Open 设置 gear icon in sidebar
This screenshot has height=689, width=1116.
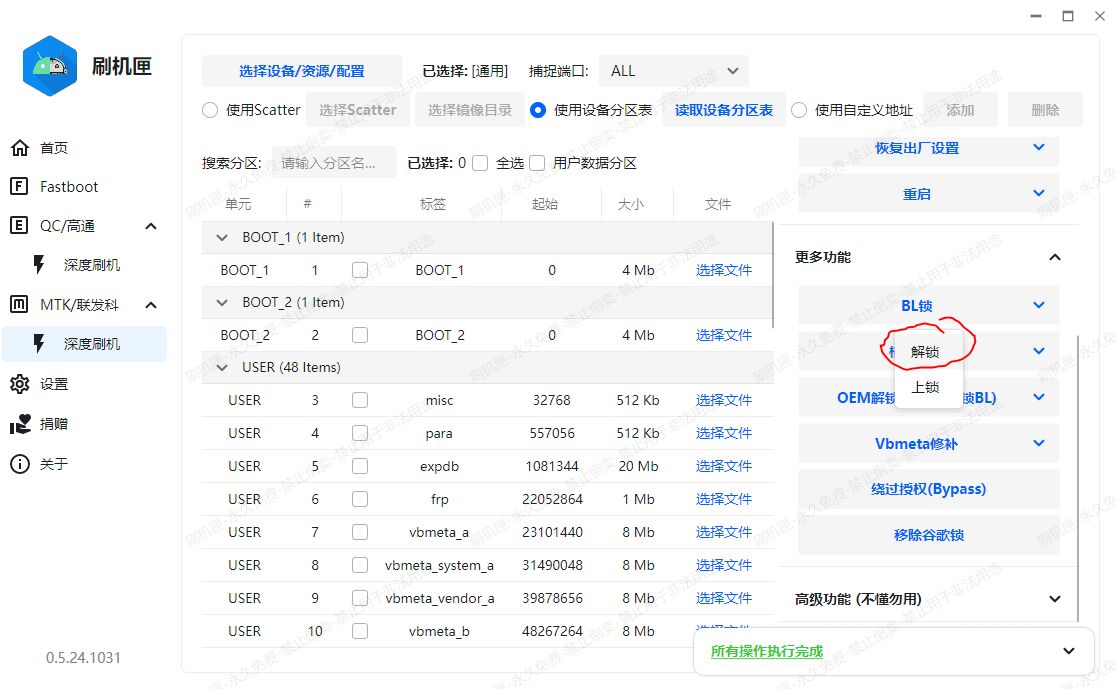(19, 384)
